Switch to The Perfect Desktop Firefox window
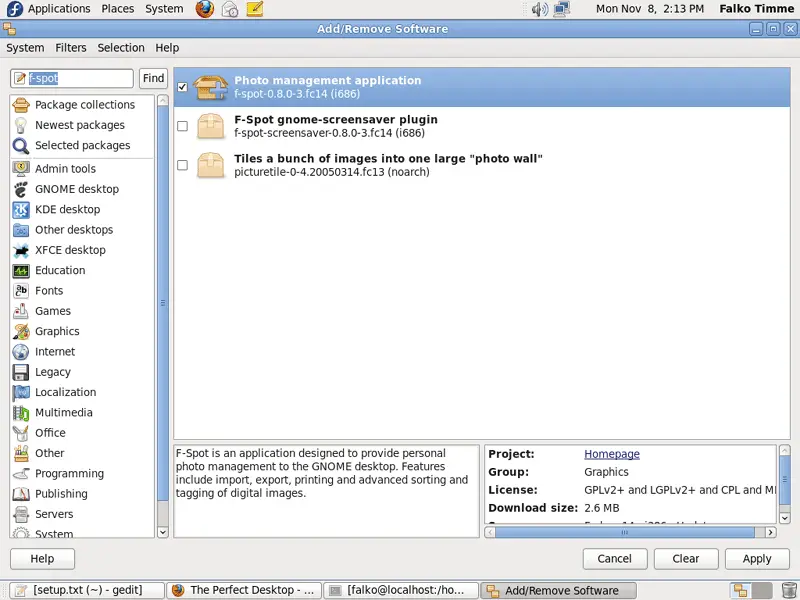Viewport: 800px width, 600px height. coord(244,591)
